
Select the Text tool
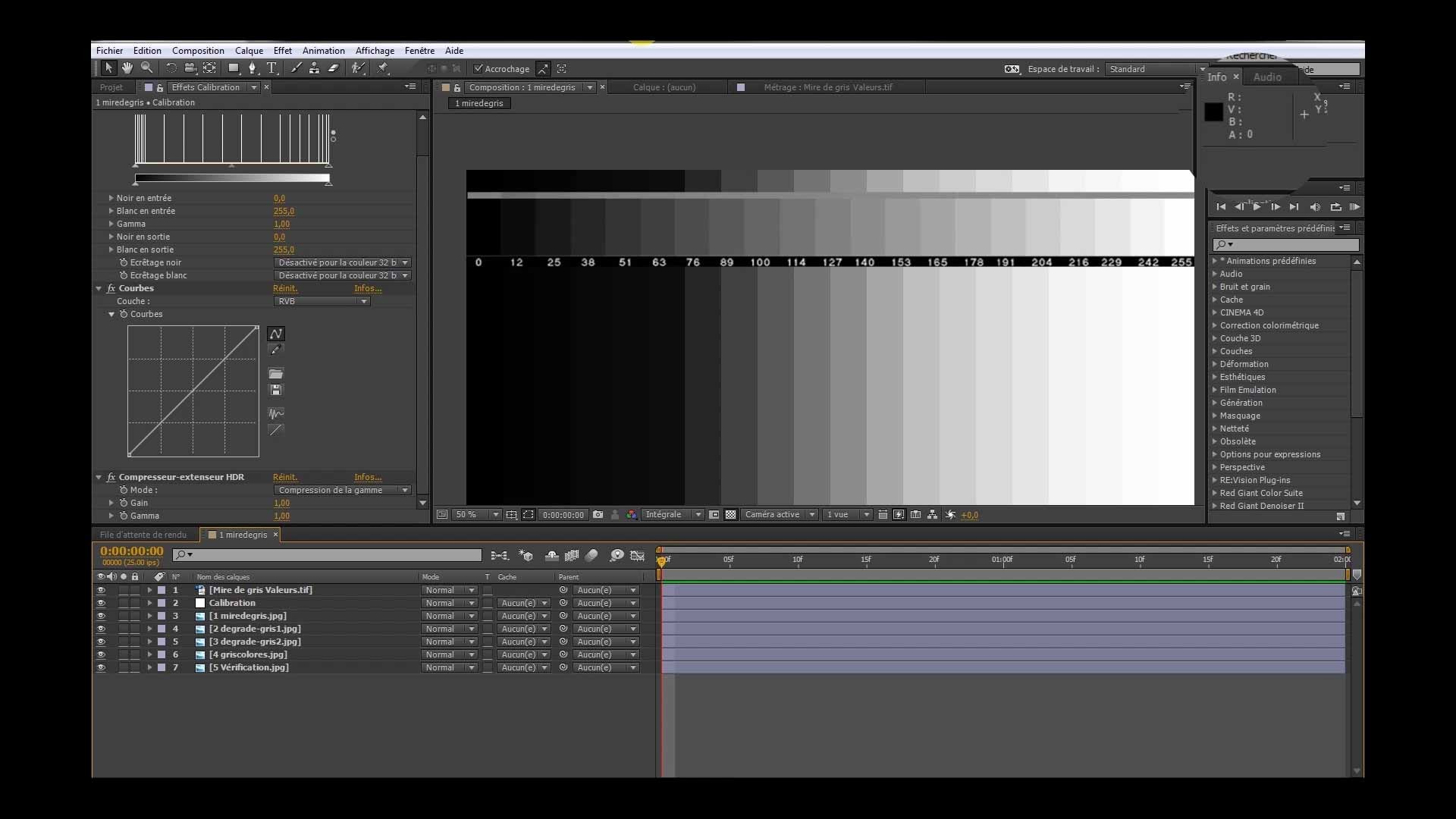(271, 68)
